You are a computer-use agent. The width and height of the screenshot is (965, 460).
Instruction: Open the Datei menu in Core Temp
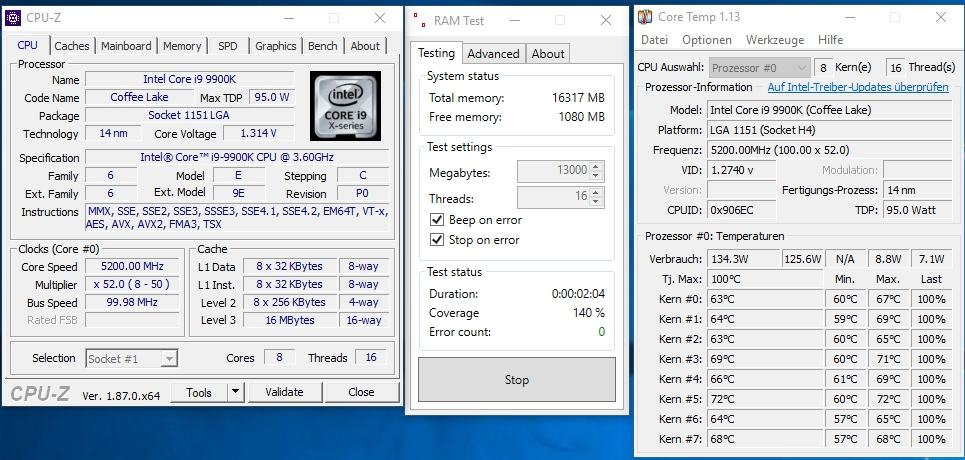tap(654, 39)
